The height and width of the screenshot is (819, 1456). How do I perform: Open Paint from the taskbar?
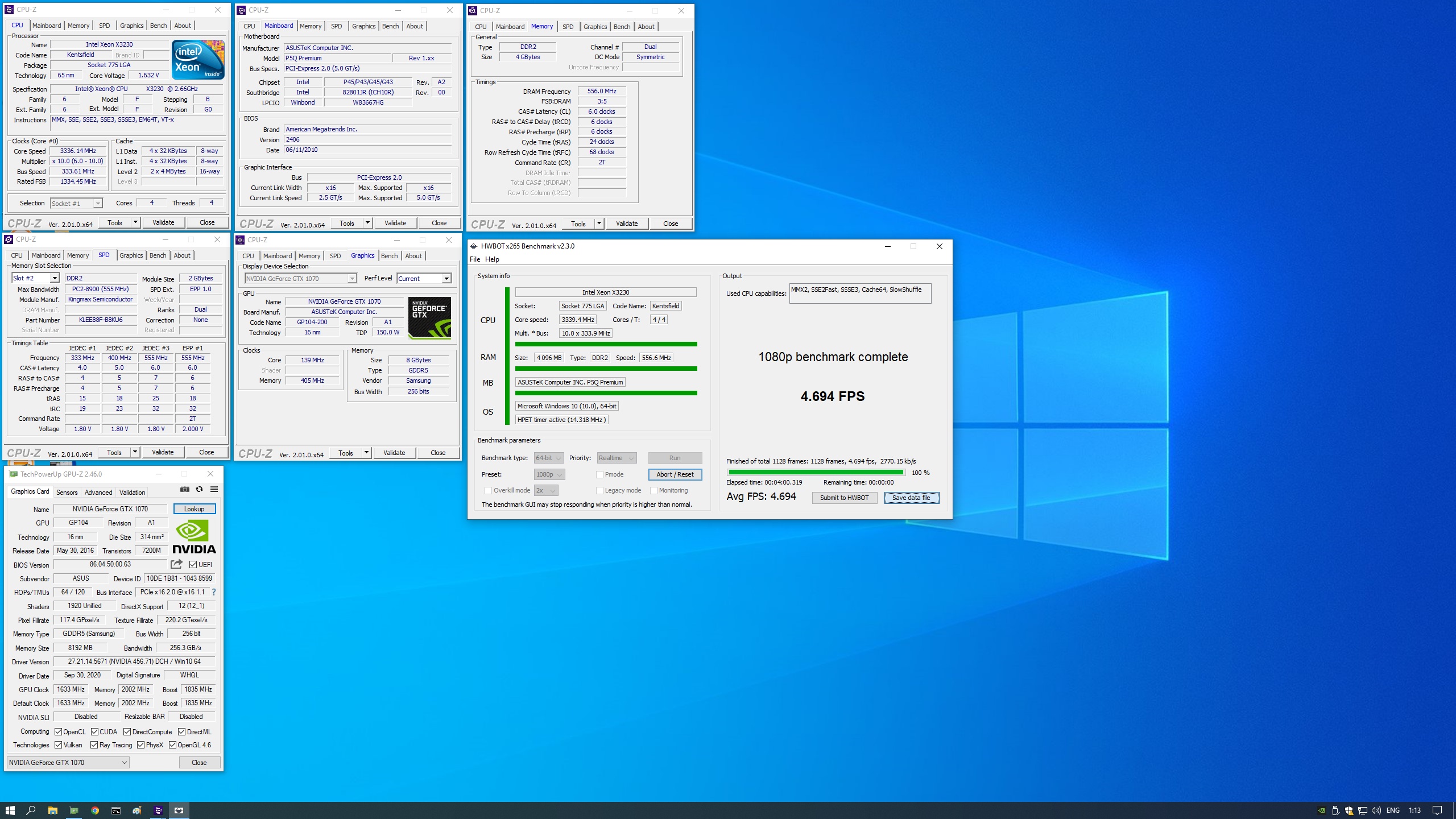(x=137, y=810)
